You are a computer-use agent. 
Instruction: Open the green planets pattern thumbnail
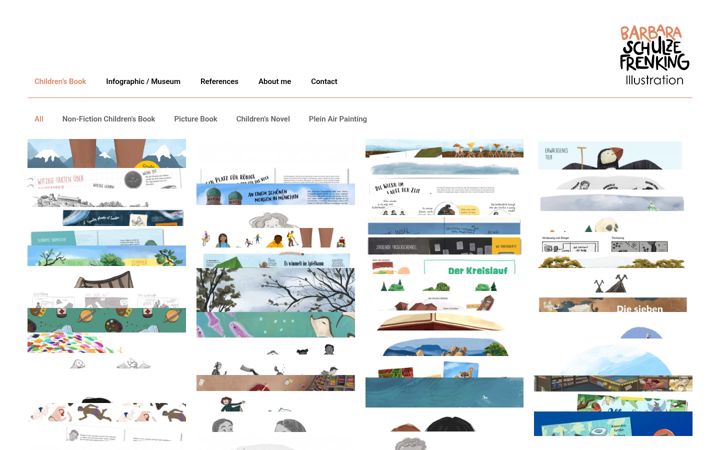(107, 320)
